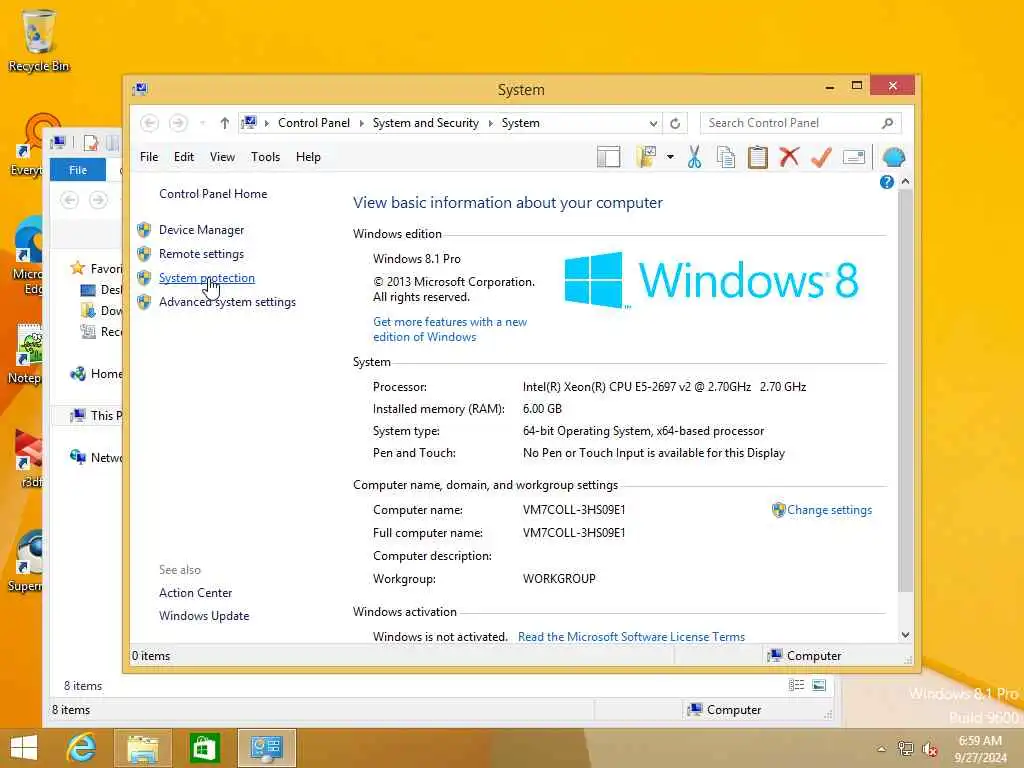
Task: Click the Search Control Panel field
Action: [x=801, y=123]
